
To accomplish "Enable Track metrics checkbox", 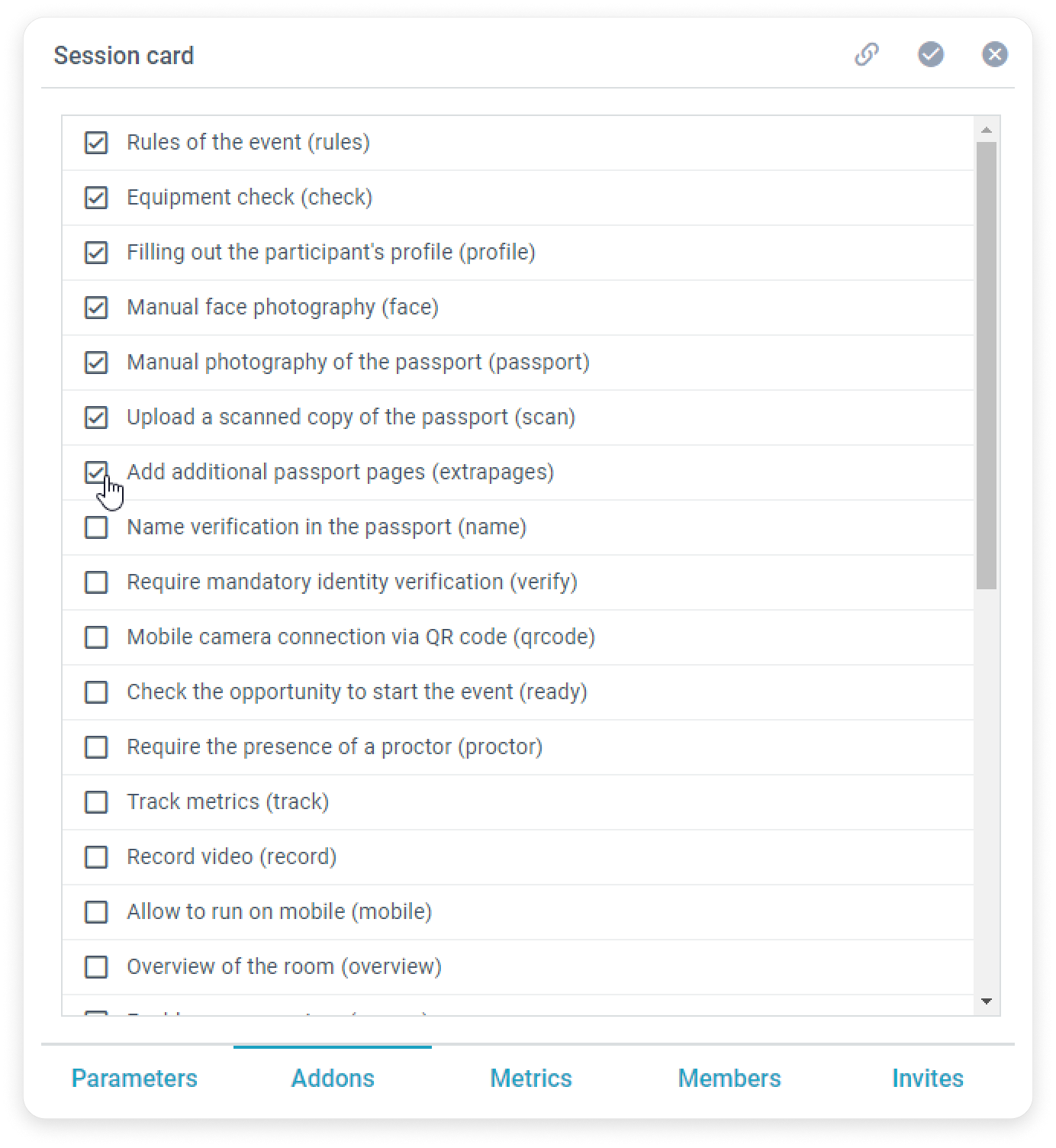I will tap(96, 802).
